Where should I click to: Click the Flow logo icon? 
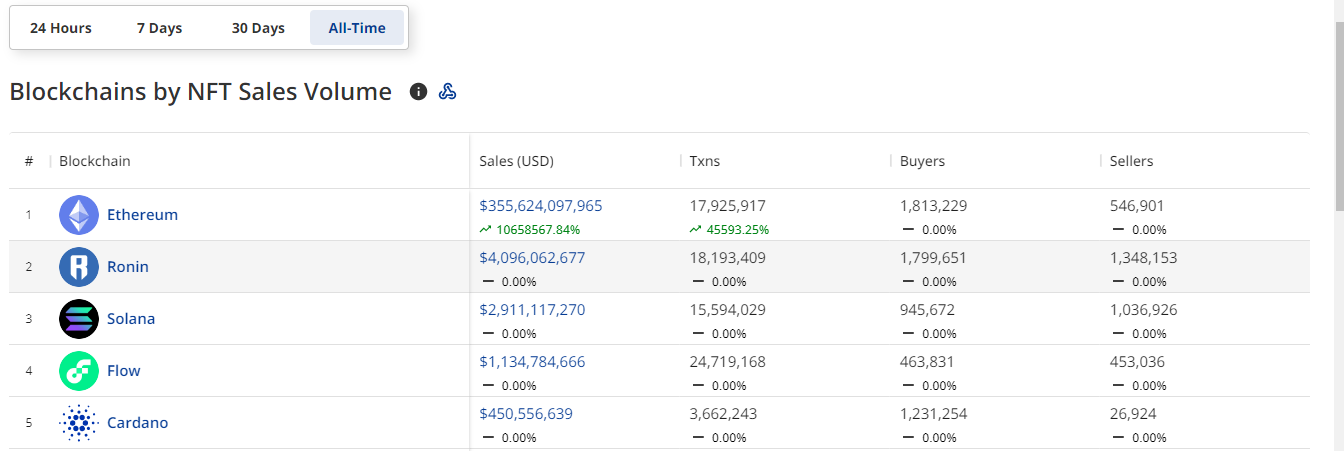tap(79, 371)
